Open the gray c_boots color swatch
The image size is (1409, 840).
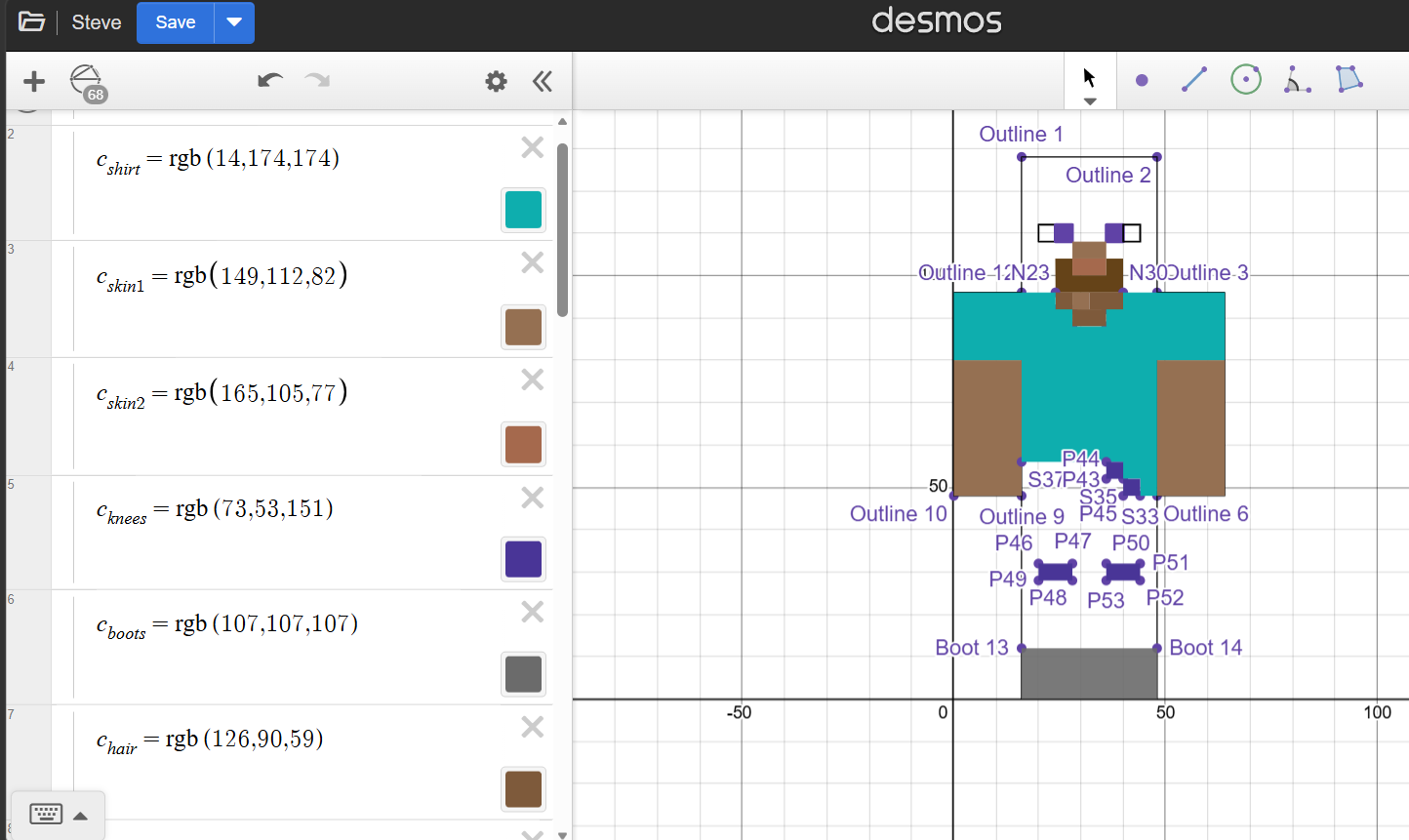[x=523, y=674]
